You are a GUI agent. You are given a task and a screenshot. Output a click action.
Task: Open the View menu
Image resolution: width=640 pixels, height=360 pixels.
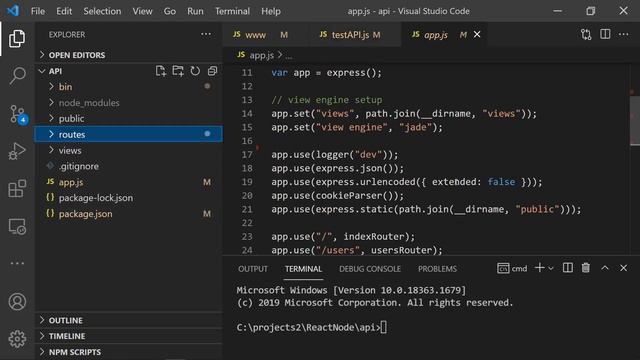[142, 11]
